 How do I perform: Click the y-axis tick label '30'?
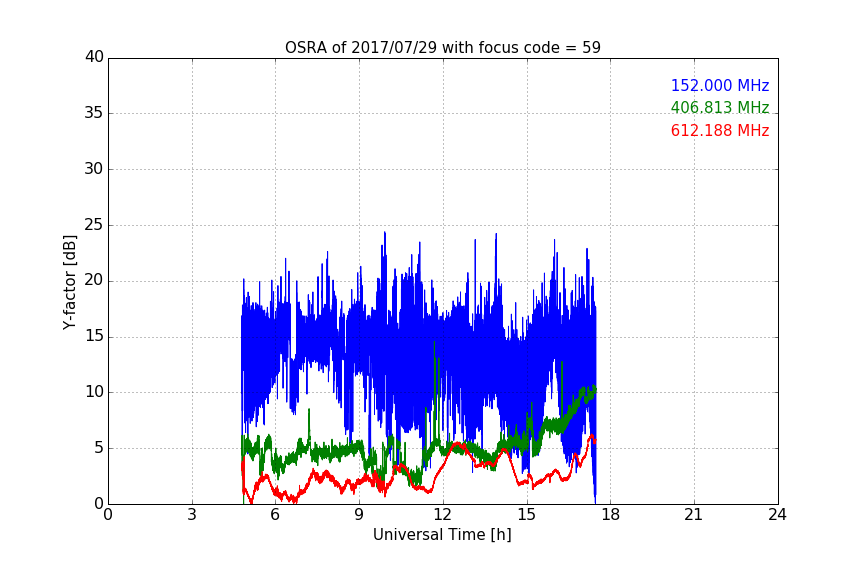94,169
